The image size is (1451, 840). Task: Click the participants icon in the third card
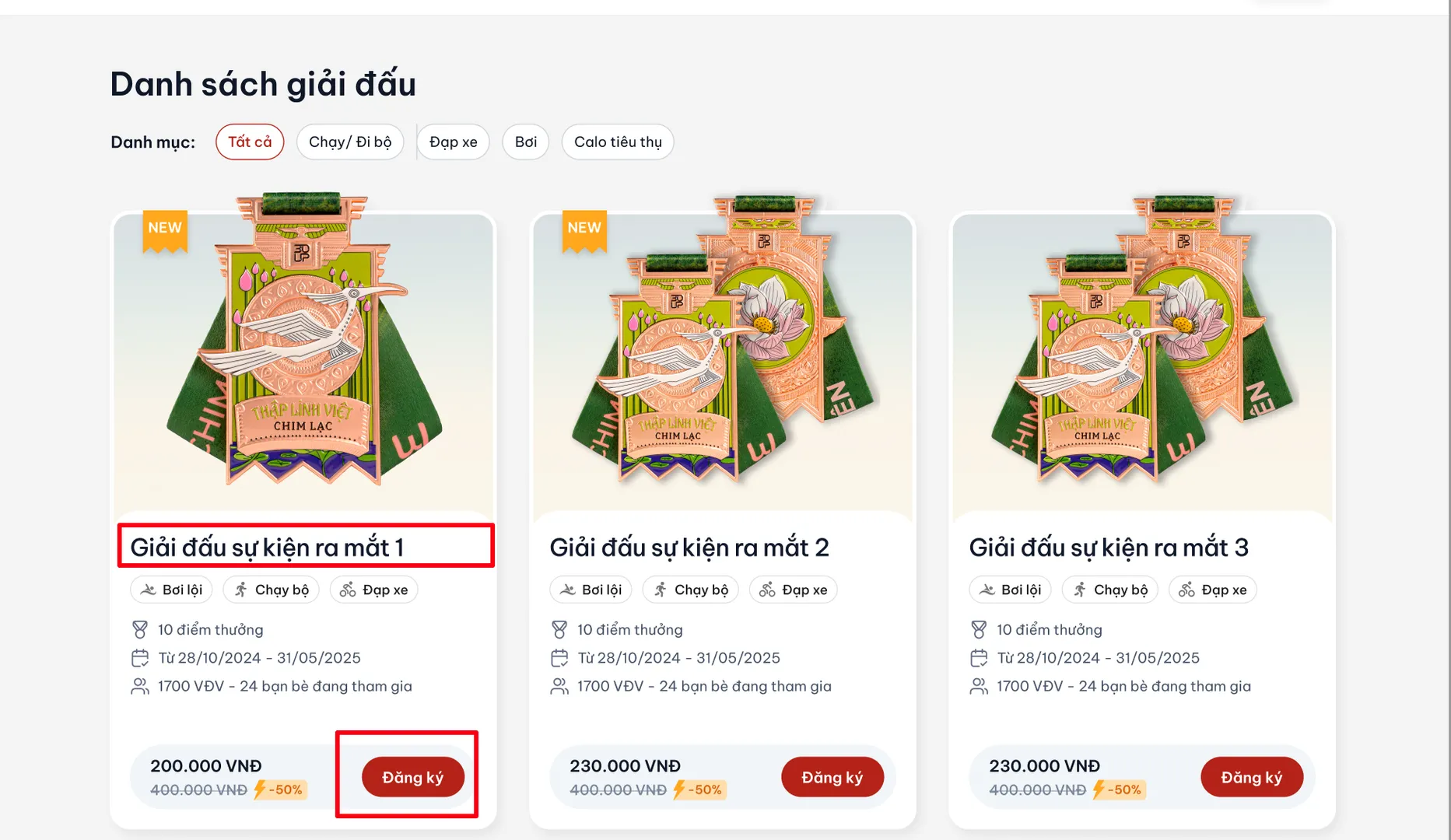pos(979,686)
